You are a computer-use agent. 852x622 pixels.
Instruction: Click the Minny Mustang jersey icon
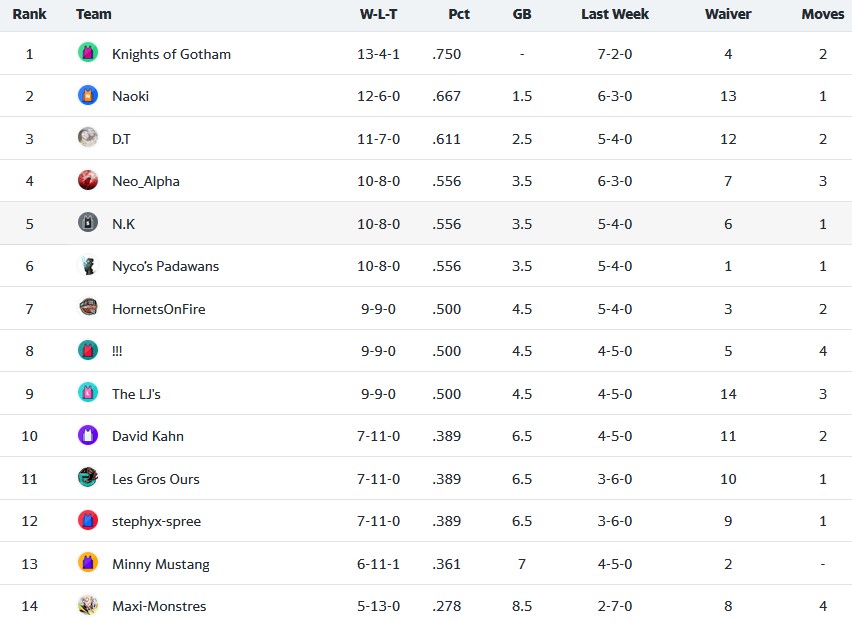click(88, 562)
